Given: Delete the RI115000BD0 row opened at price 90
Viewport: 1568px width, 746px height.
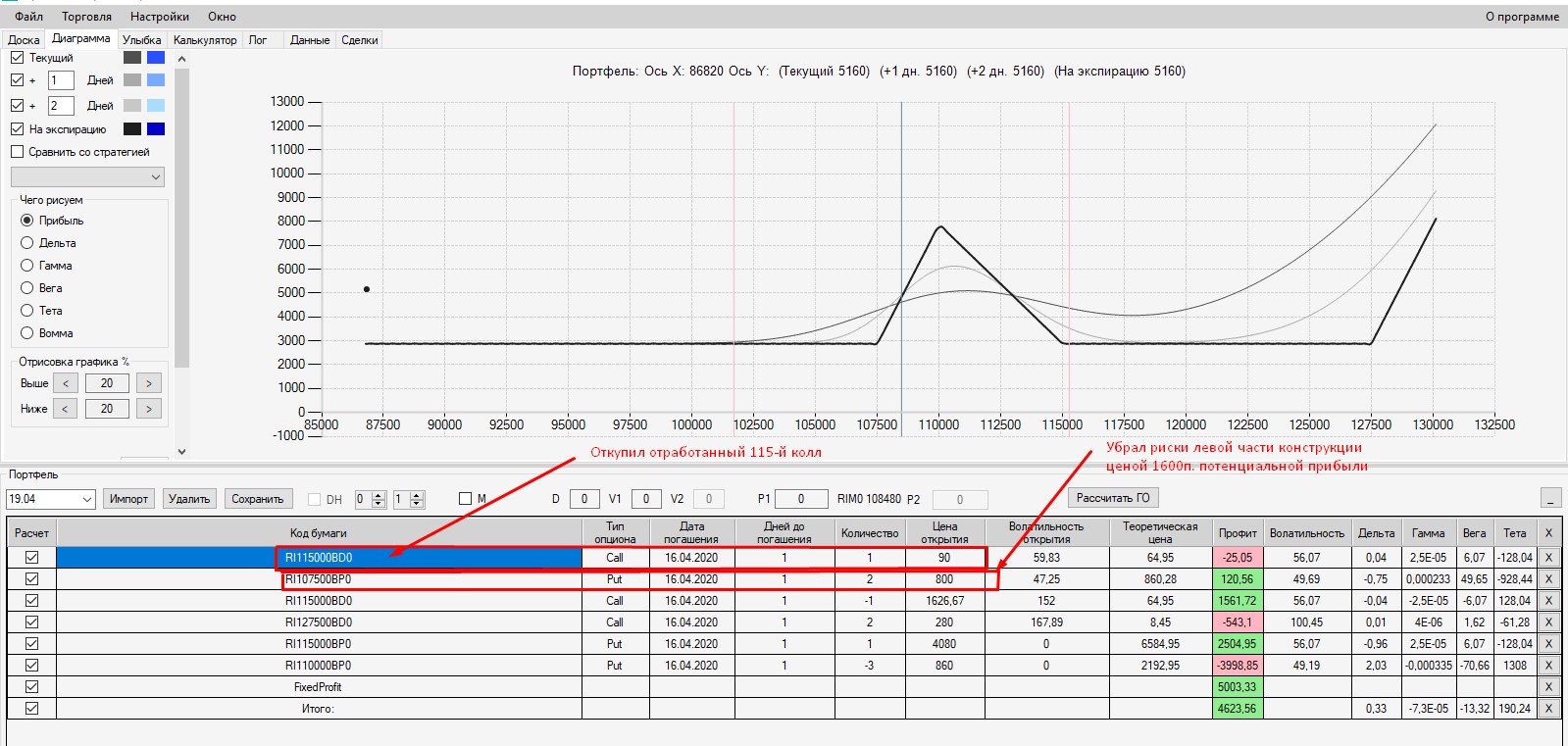Looking at the screenshot, I should click(1548, 558).
